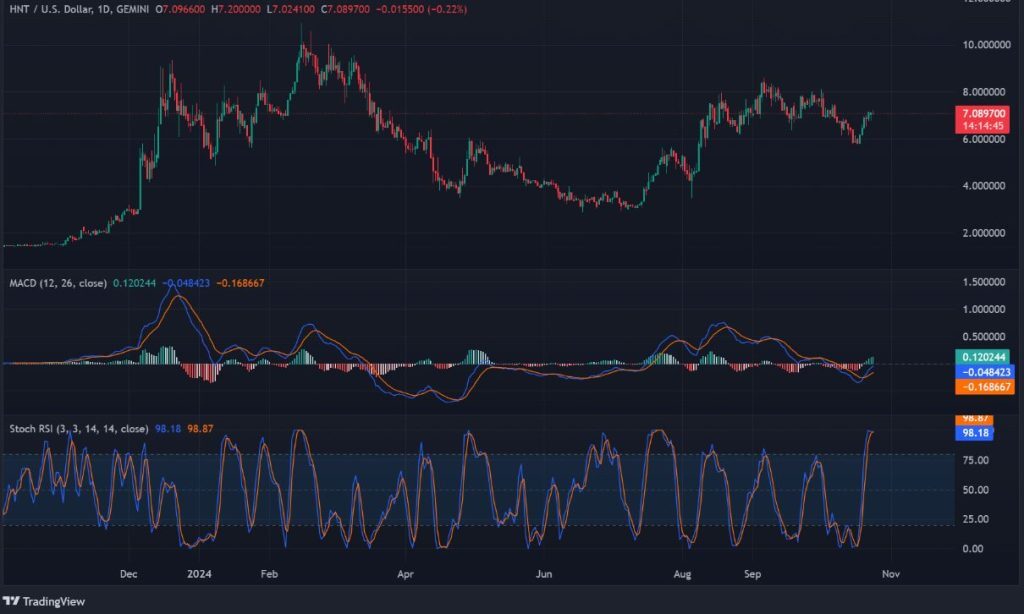Click the 0.00 Stoch RSI axis label
Screen dimensions: 1024x614
tap(972, 549)
